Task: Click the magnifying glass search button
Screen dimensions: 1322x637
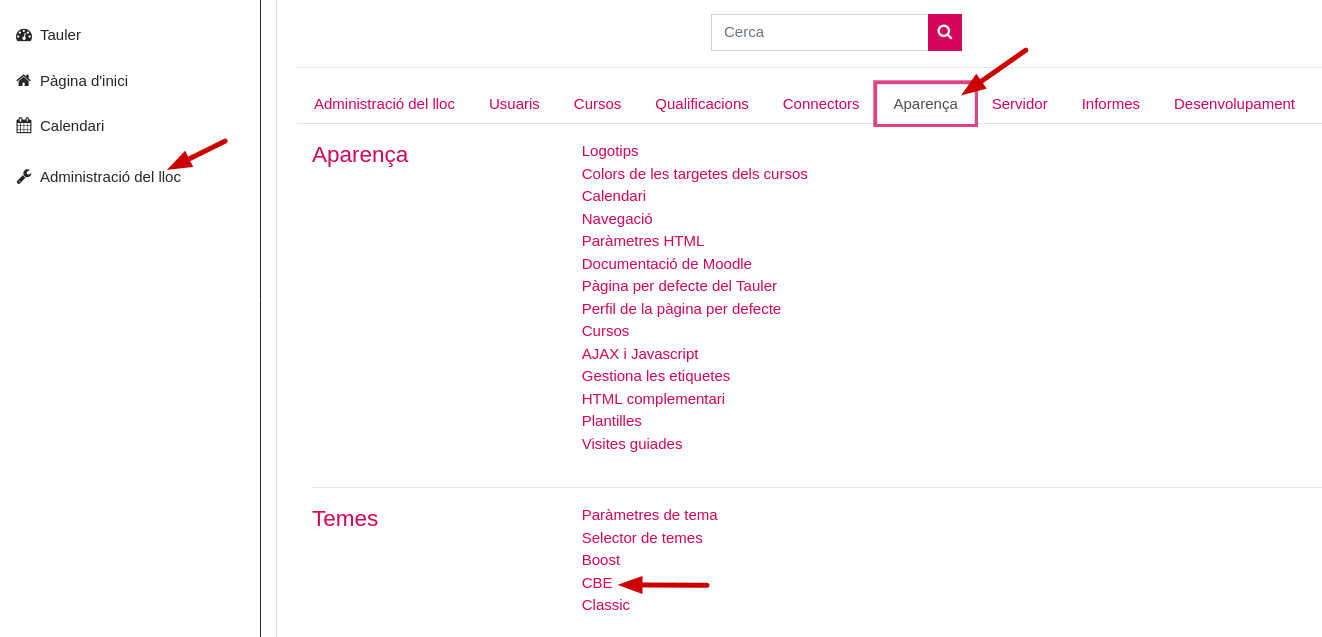Action: coord(945,32)
